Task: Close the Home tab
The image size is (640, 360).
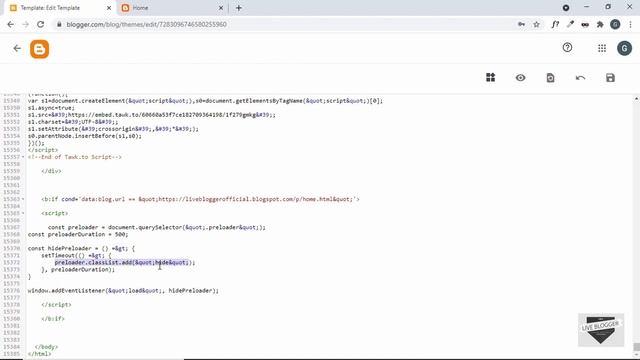Action: coord(221,8)
